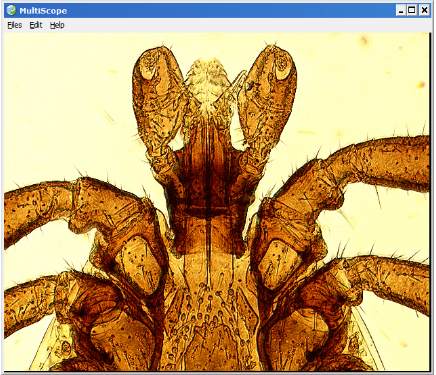Click the bristled ventral area below mouthparts
This screenshot has width=436, height=375.
(210, 317)
